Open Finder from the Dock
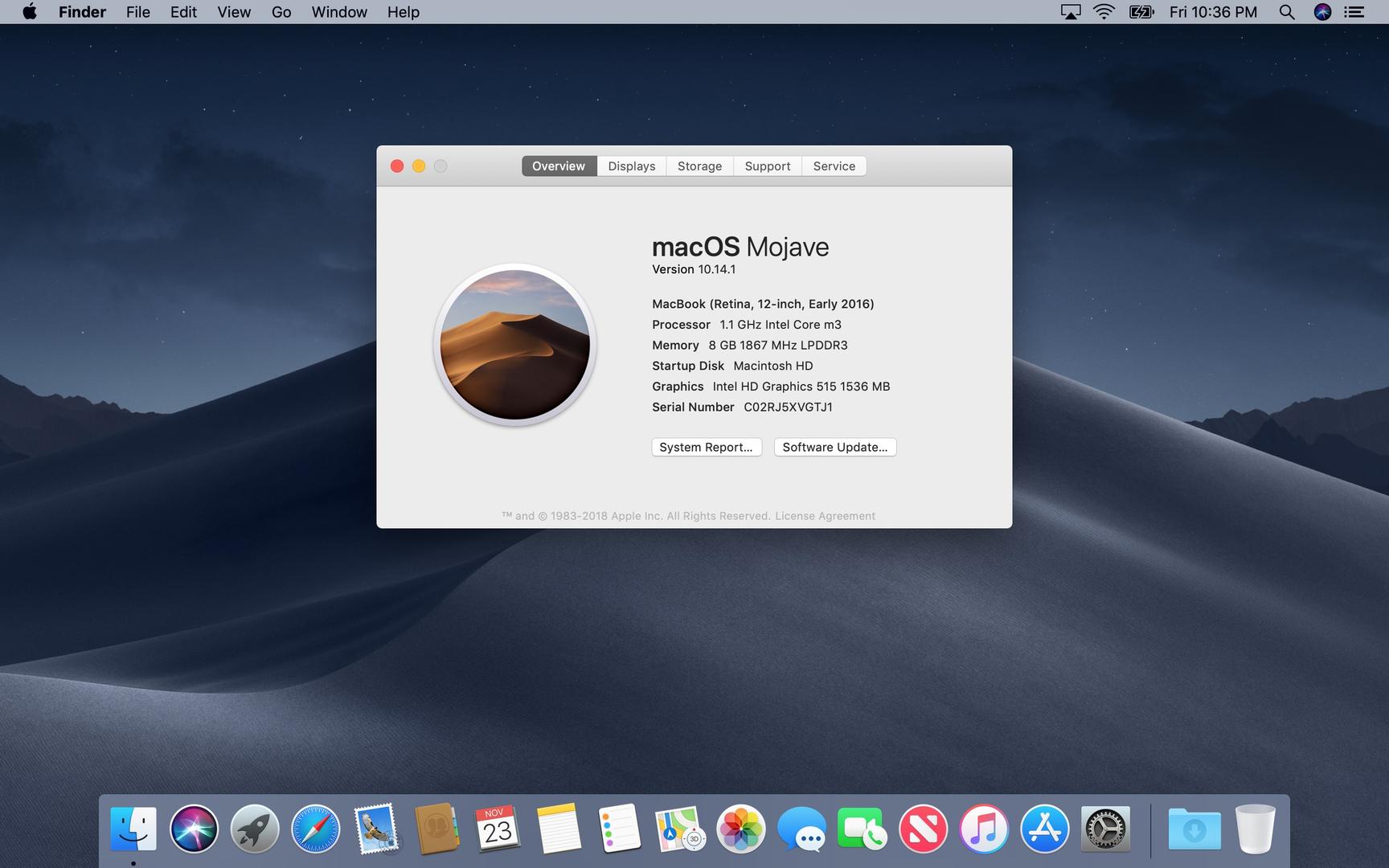Screen dimensions: 1389x868 (x=133, y=829)
